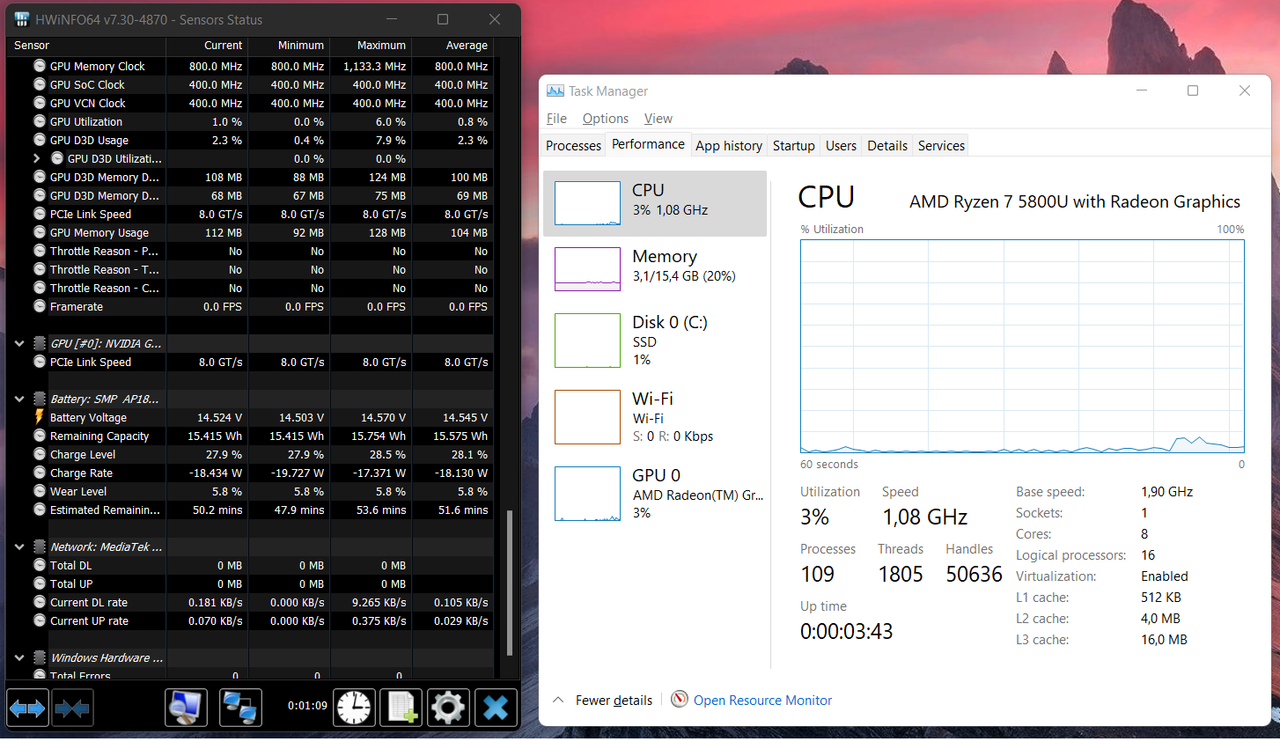Click HWiNFO blue X close sensors button
Screen dimensions: 1280x740
[495, 708]
